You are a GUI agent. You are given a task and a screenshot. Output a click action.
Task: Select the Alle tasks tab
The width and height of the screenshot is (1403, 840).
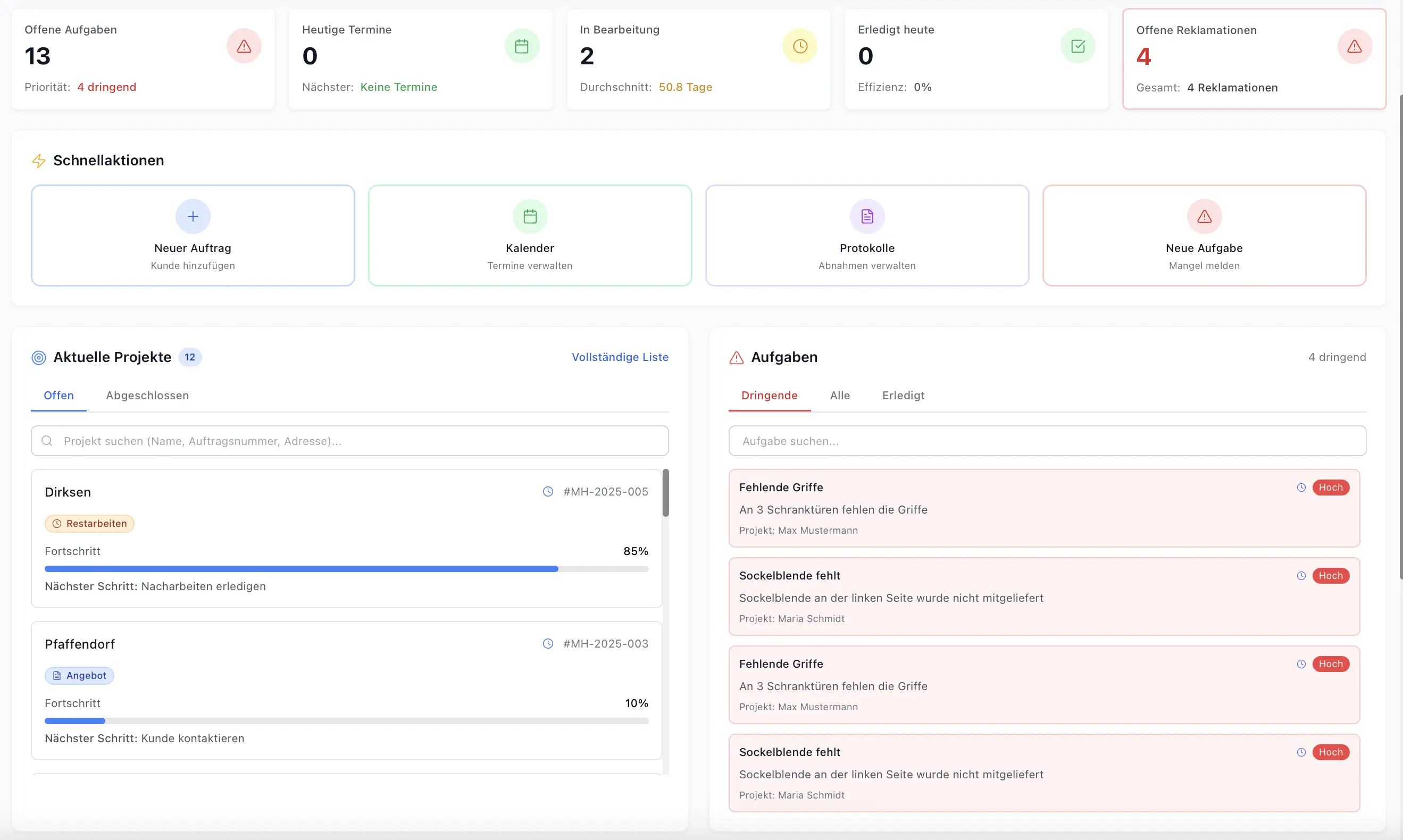(840, 396)
